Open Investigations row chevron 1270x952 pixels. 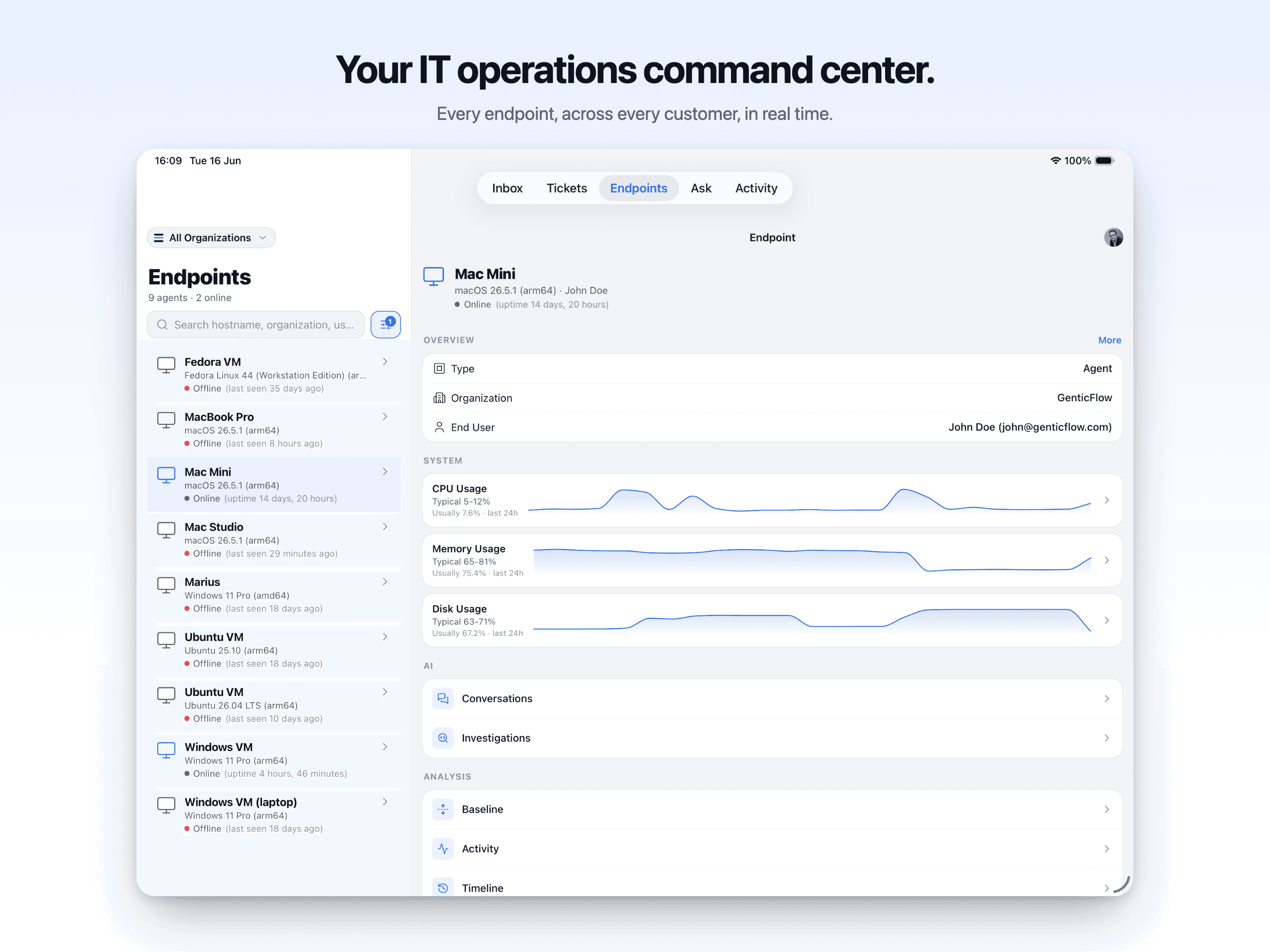[x=1106, y=738]
